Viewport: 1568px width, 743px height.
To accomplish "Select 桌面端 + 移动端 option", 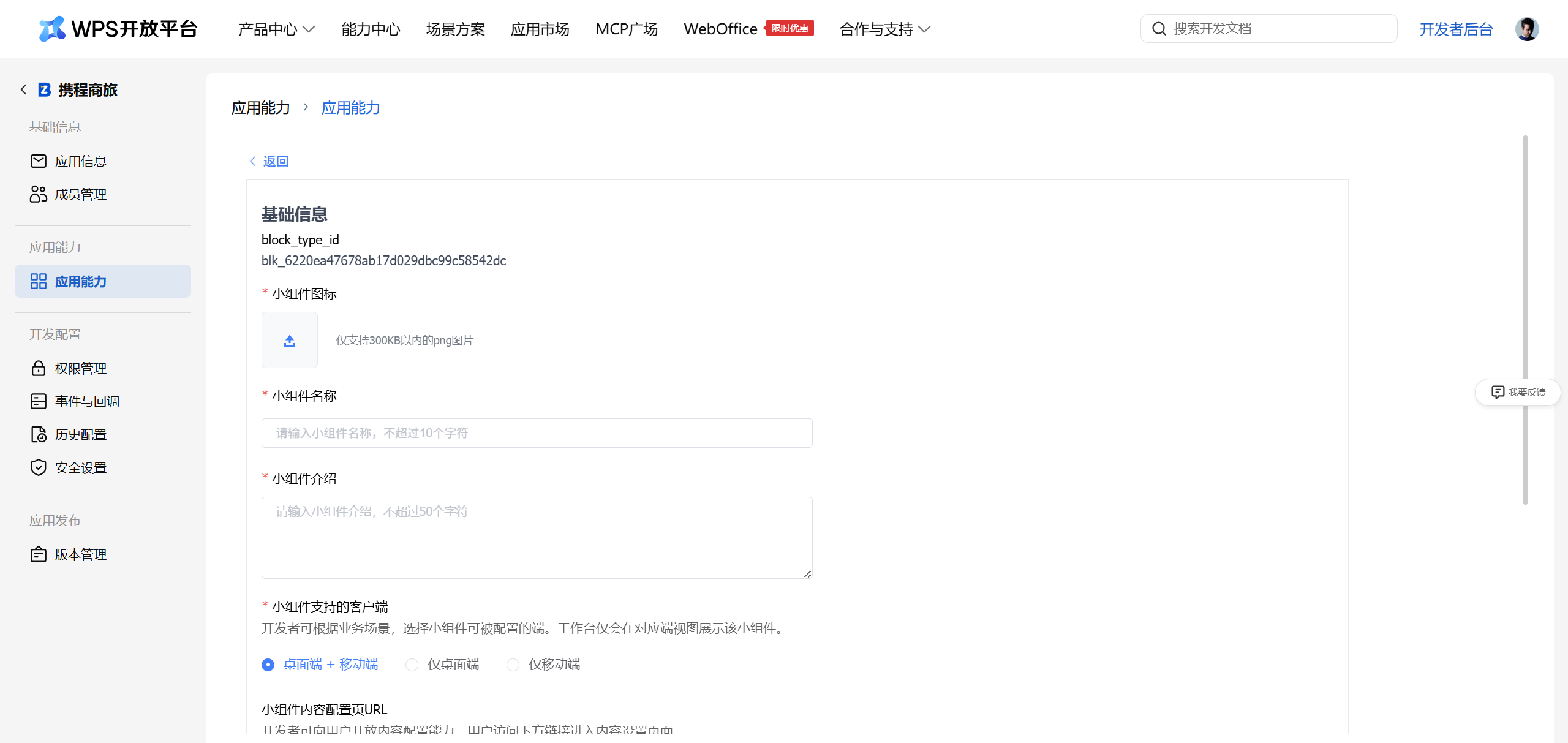I will pyautogui.click(x=268, y=664).
